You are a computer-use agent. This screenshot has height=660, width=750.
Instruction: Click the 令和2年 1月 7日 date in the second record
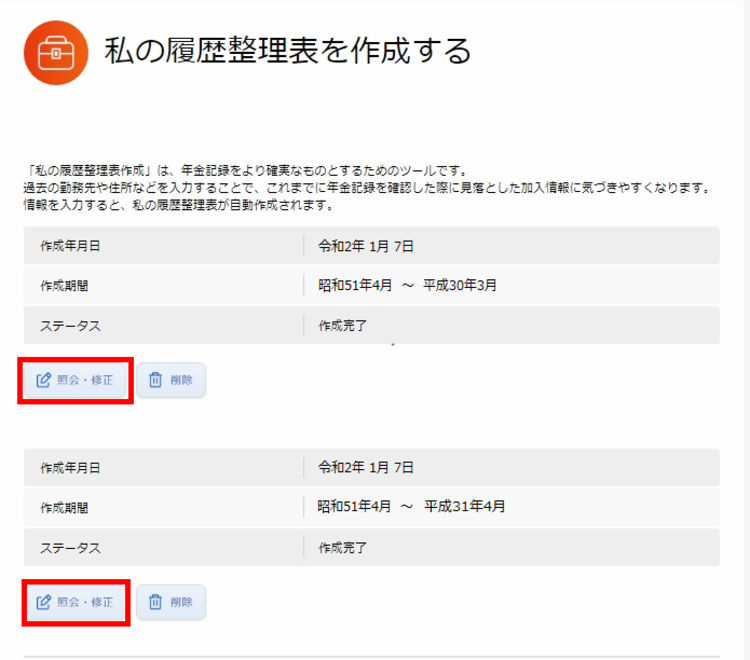366,468
